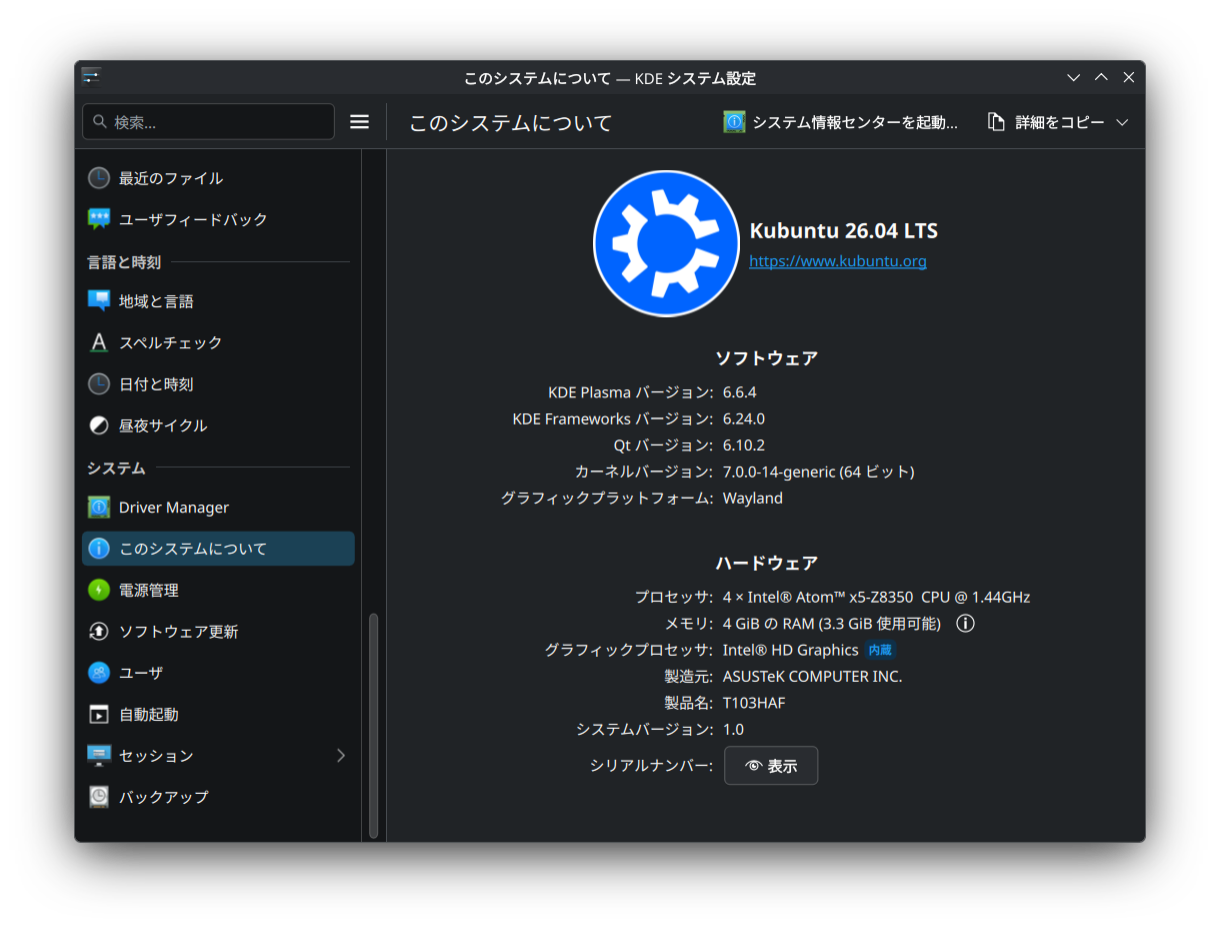Click the 検索 search input field
Screen dimensions: 1220x930
208,122
